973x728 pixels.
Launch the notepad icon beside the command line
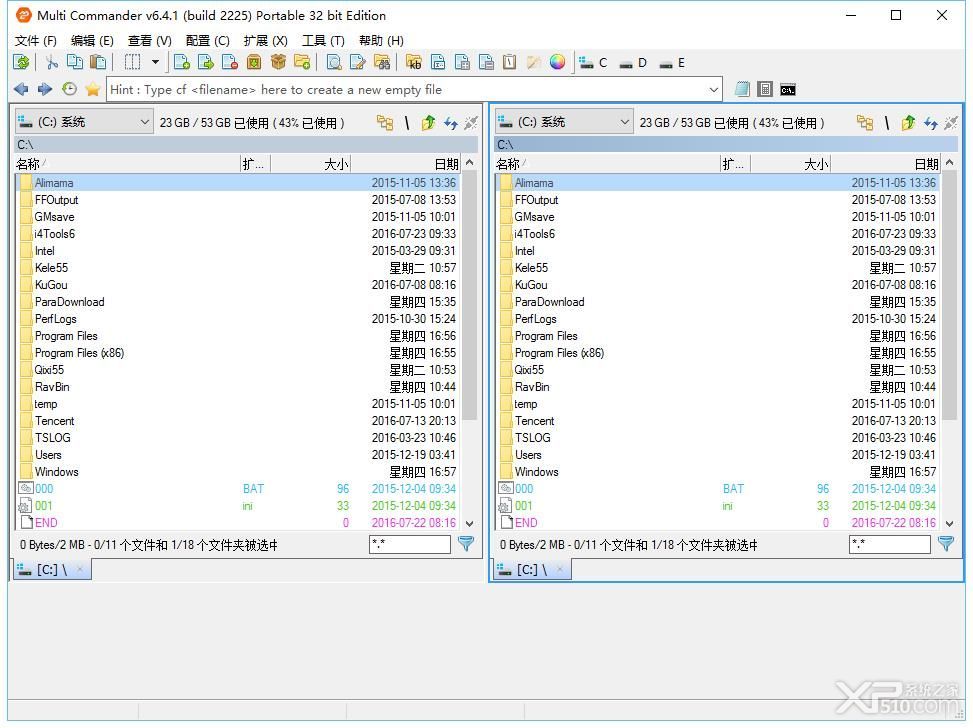tap(742, 89)
